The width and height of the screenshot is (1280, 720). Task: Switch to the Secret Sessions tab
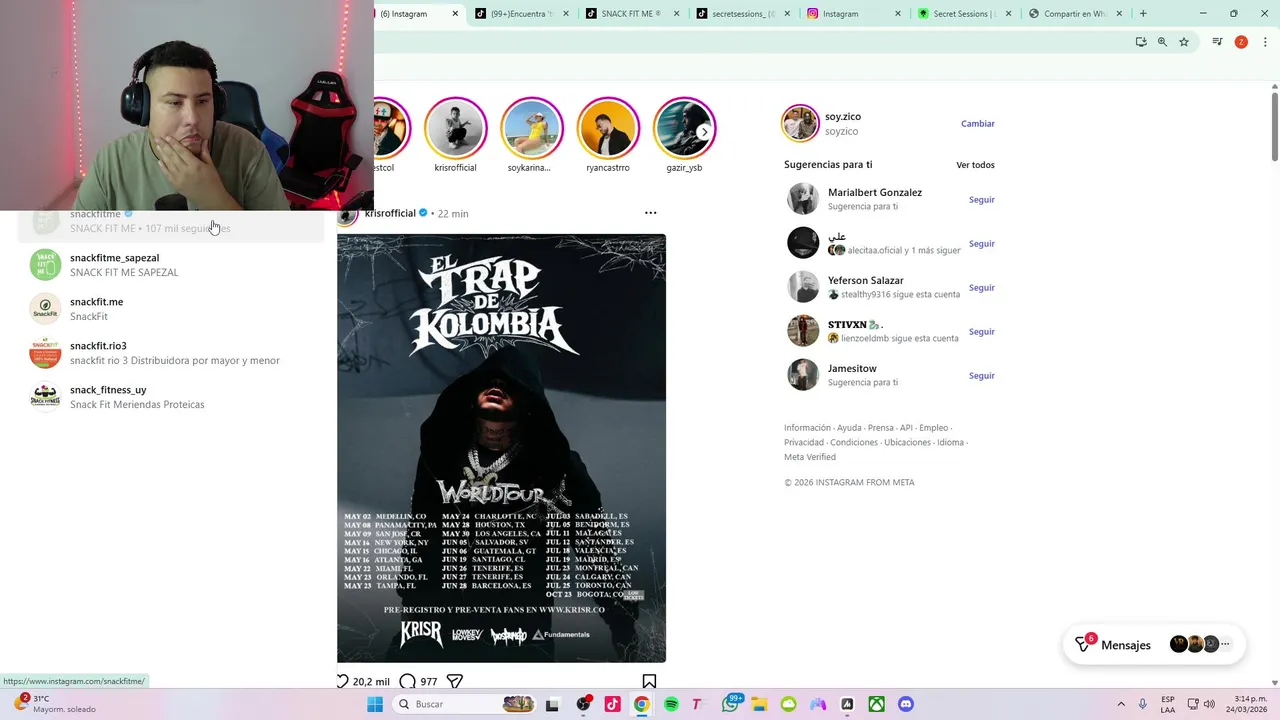[962, 13]
